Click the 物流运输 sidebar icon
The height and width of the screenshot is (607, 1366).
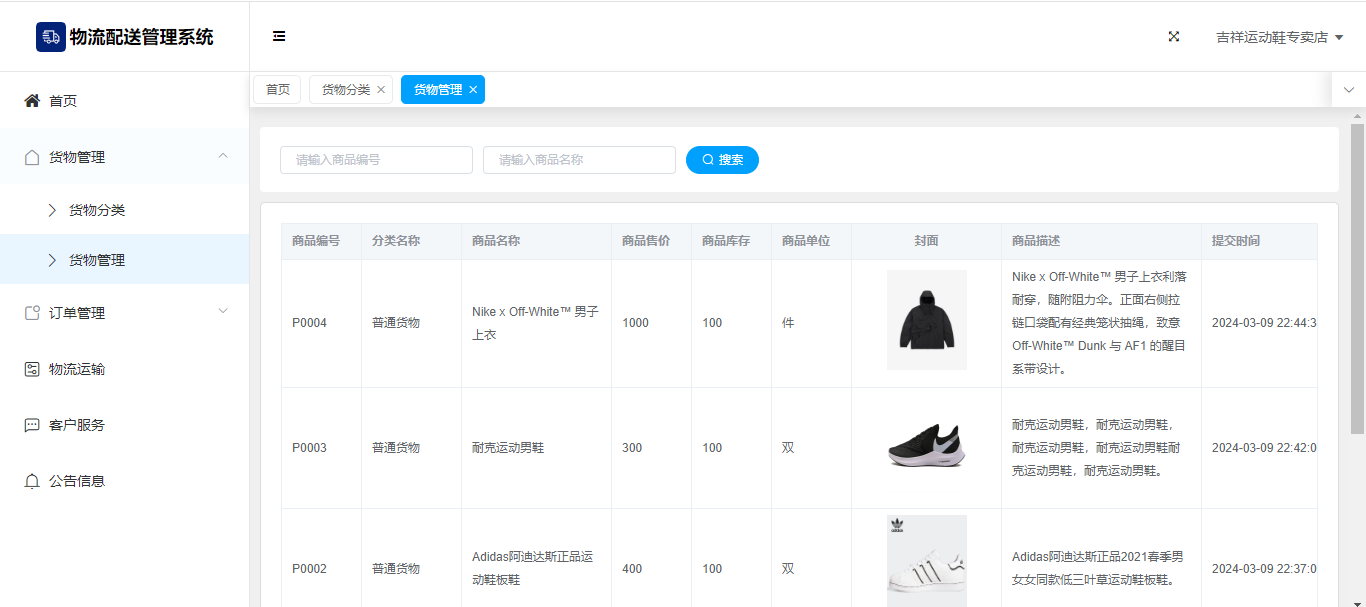tap(32, 369)
